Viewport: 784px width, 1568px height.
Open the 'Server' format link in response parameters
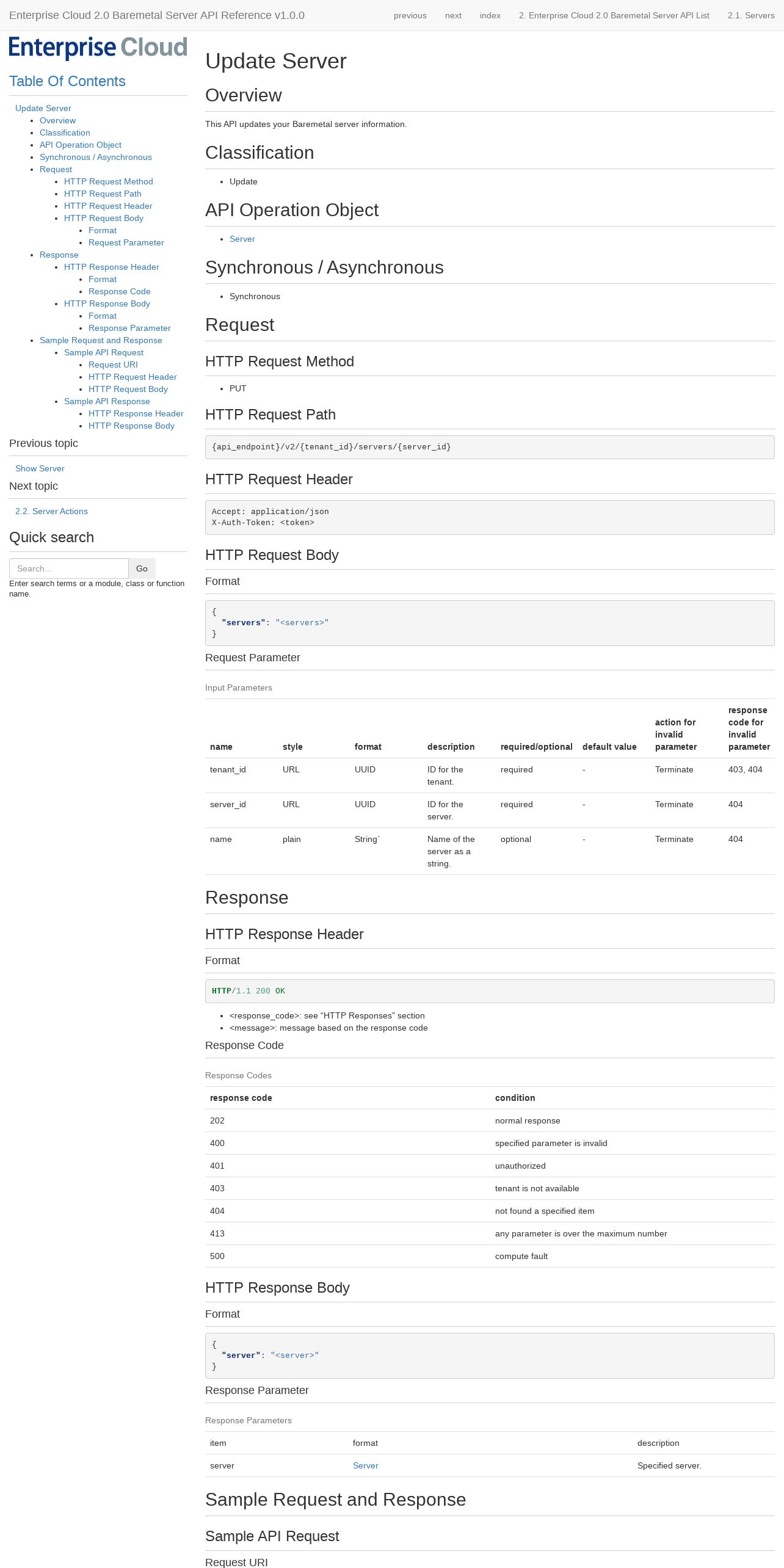click(366, 1465)
